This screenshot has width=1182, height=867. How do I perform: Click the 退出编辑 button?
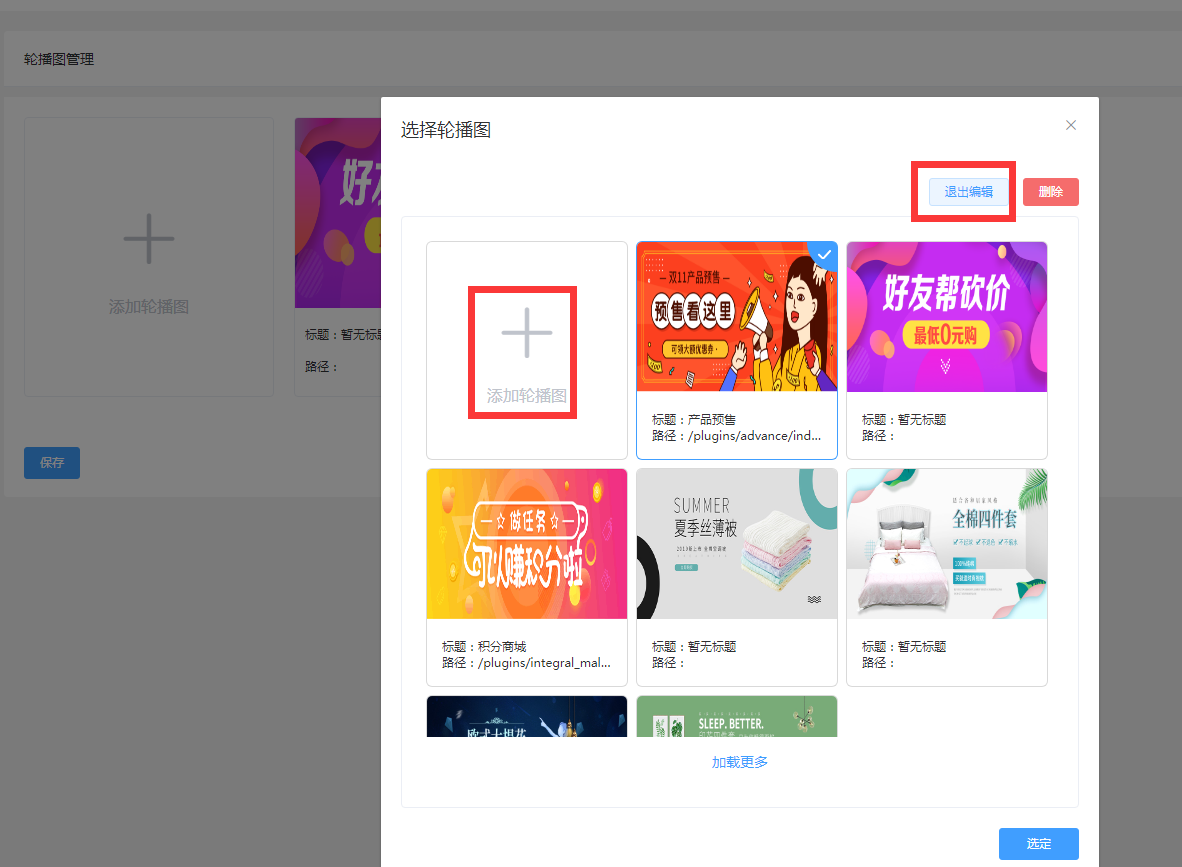tap(968, 191)
